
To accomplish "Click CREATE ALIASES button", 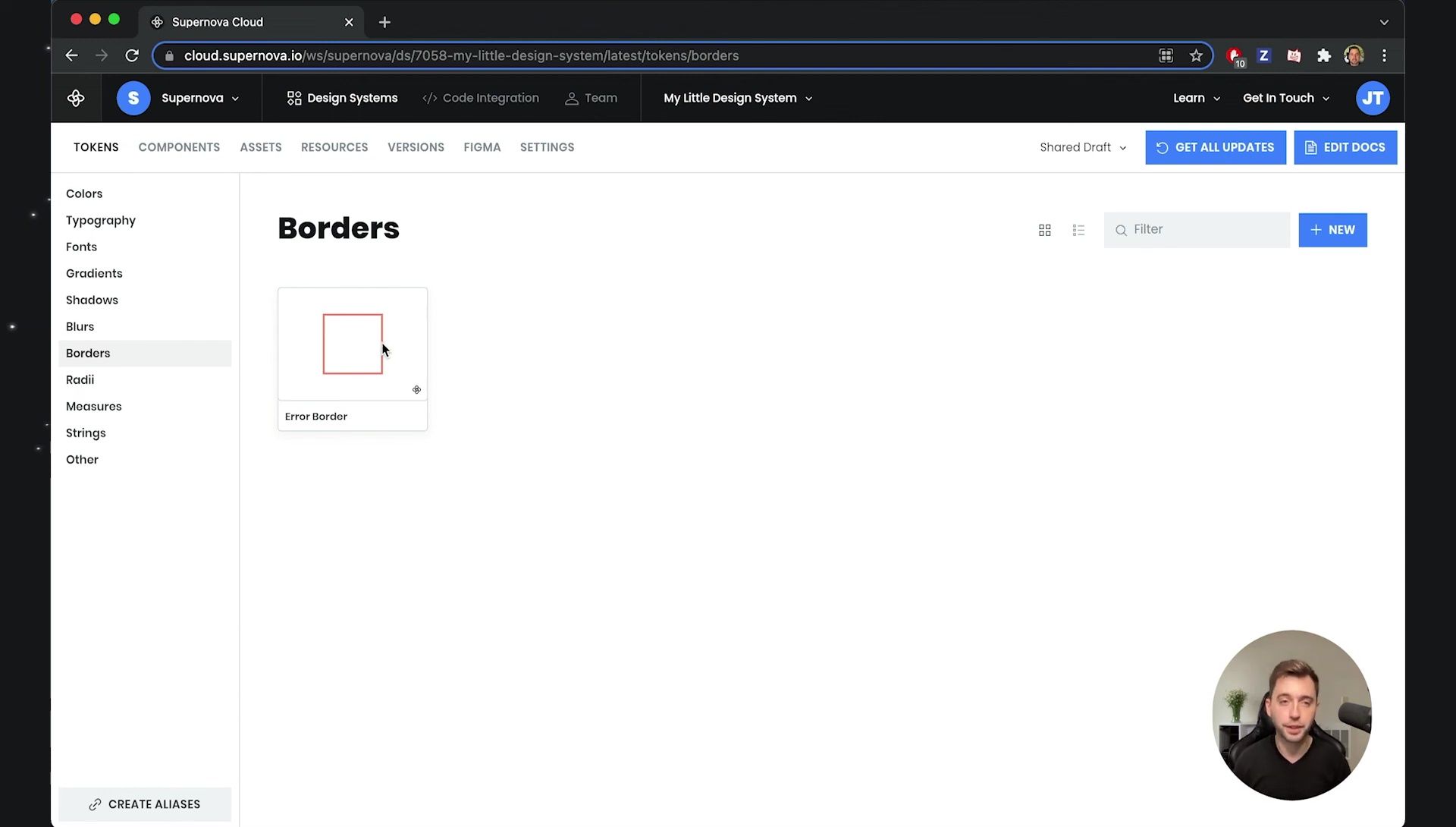I will click(145, 804).
